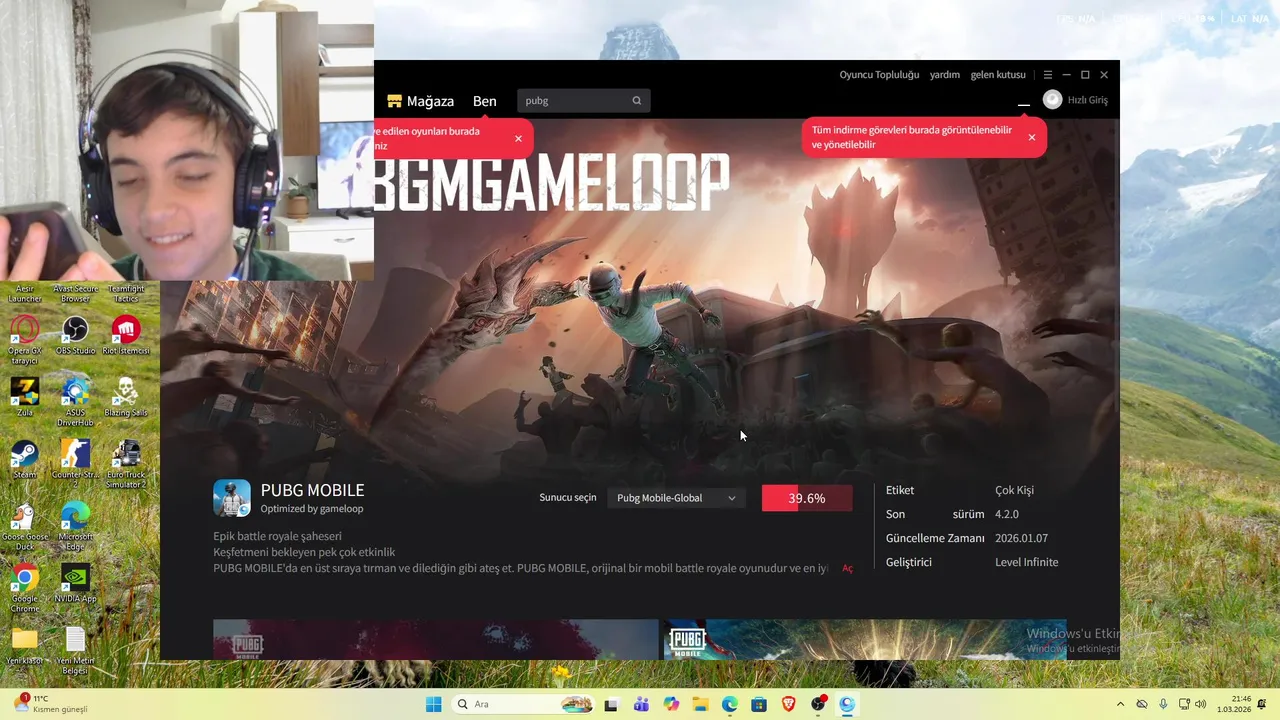
Task: Click the microphone tray icon
Action: [1163, 704]
